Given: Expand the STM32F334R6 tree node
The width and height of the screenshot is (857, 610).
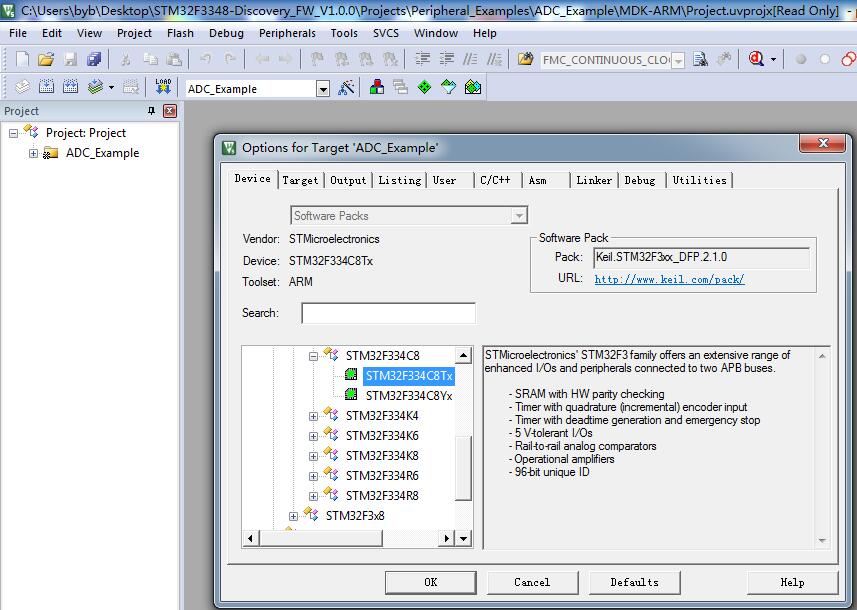Looking at the screenshot, I should (313, 476).
